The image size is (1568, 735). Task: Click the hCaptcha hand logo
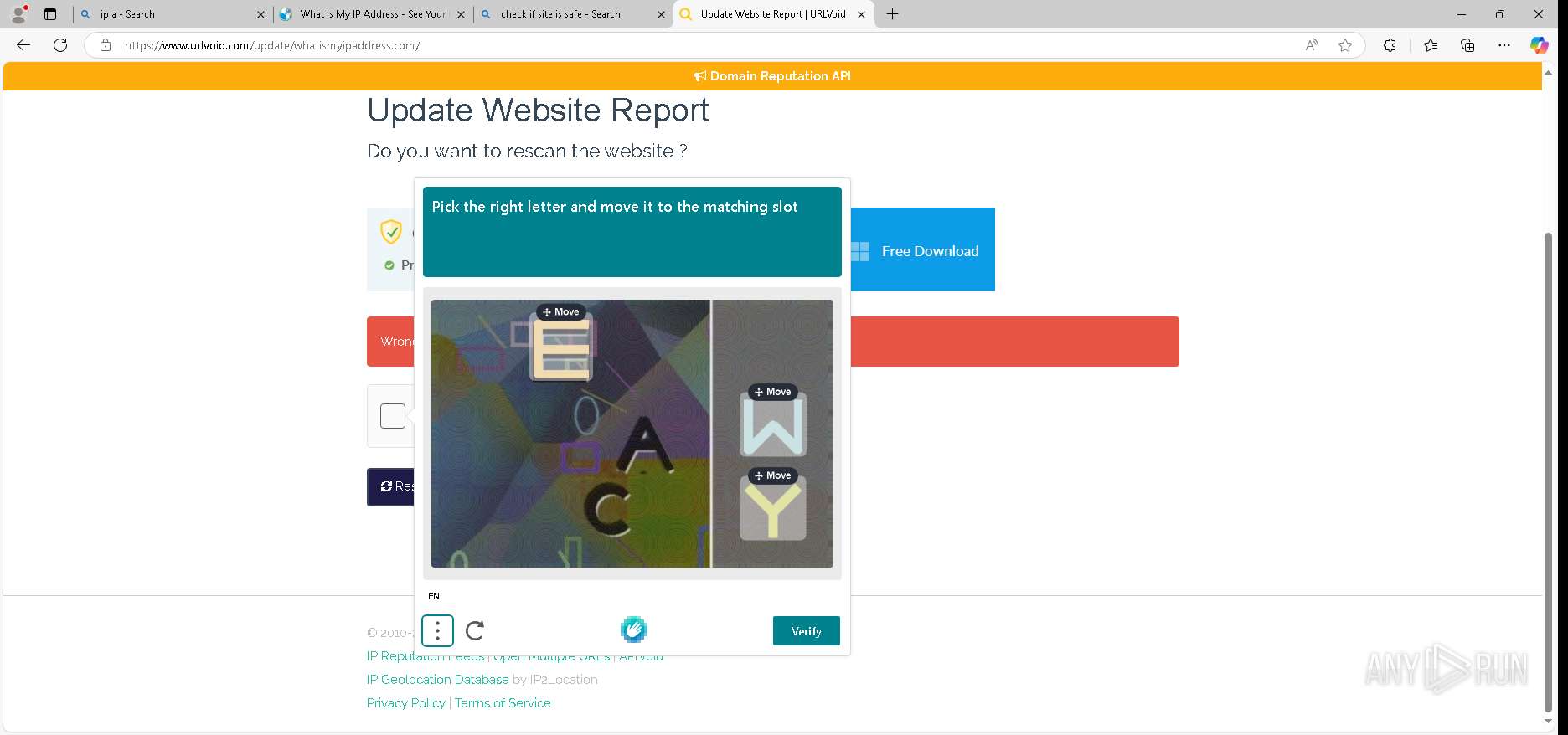click(634, 630)
